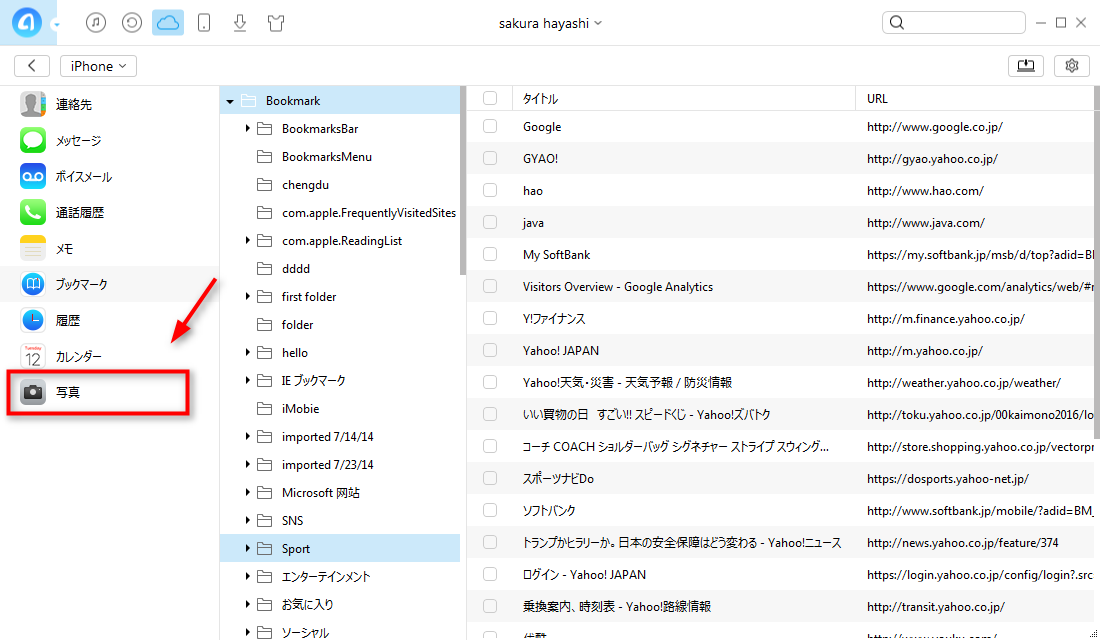
Task: Click the ログイン - Yahoo! JAPAN title
Action: [584, 575]
